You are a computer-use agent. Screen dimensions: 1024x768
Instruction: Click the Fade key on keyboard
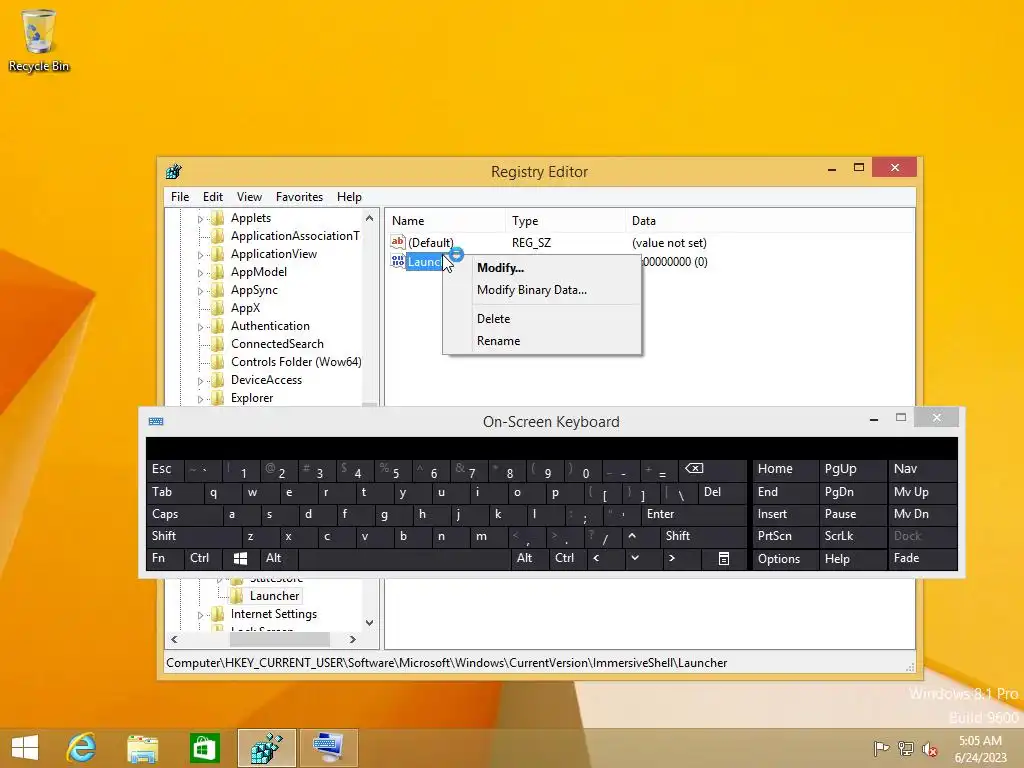click(922, 558)
